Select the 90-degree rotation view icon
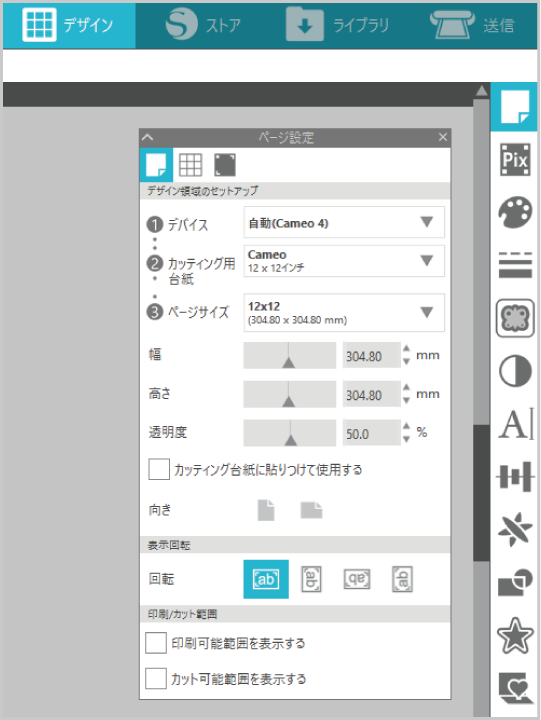This screenshot has width=541, height=720. (311, 579)
